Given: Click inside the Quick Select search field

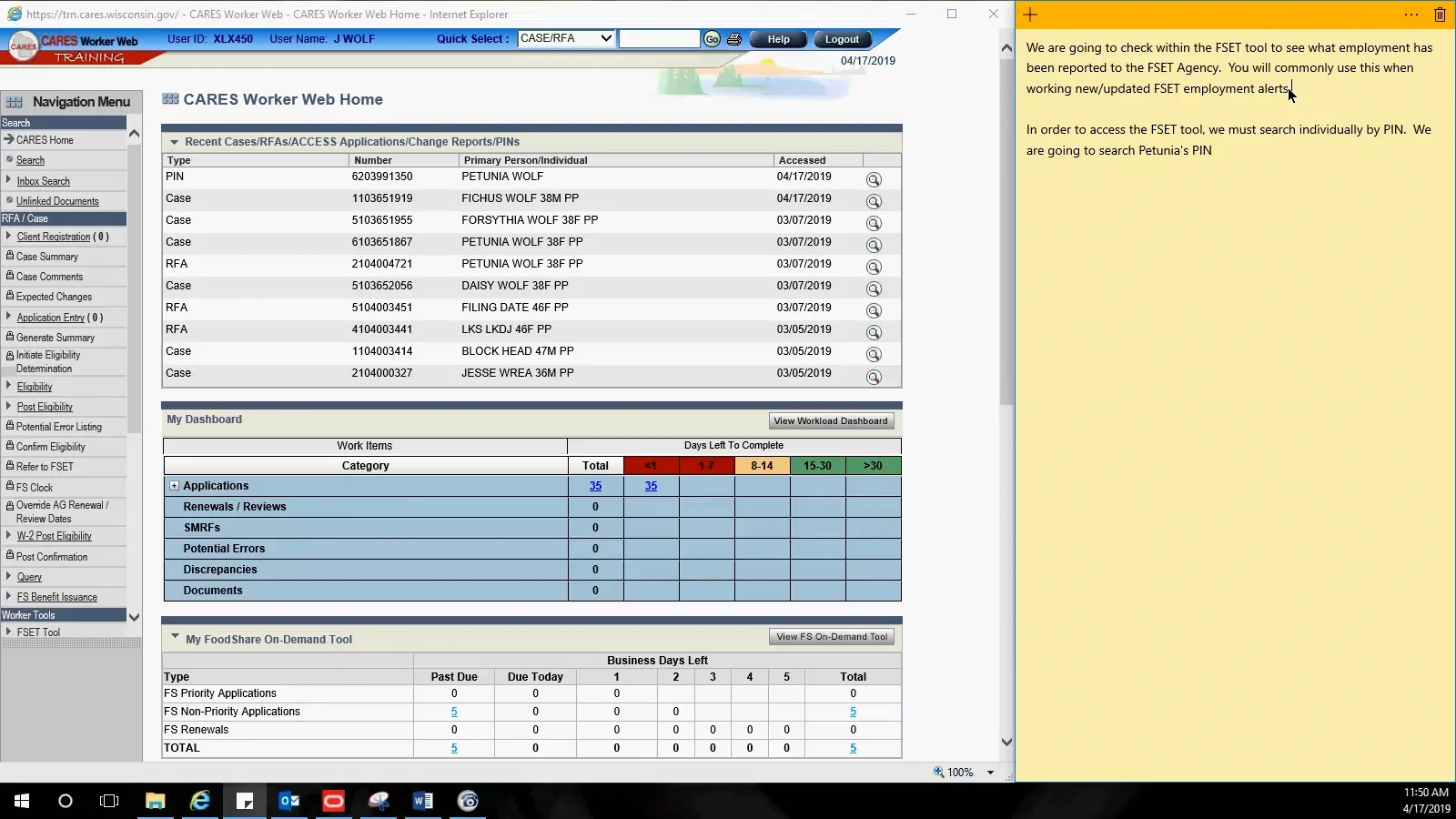Looking at the screenshot, I should (x=660, y=38).
